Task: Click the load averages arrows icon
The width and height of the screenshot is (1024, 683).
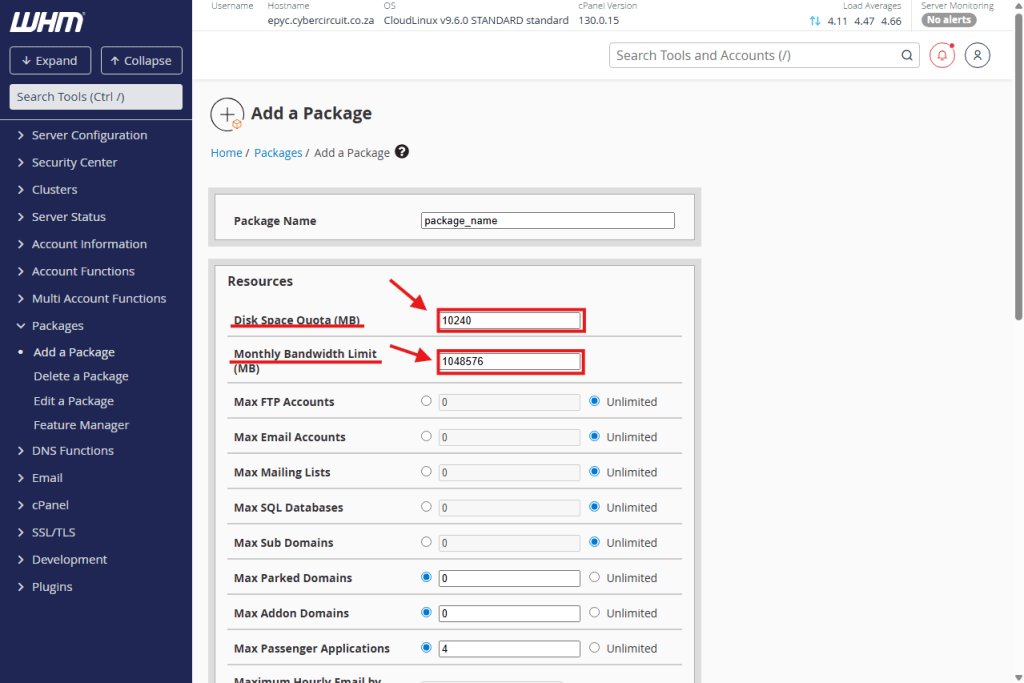Action: tap(815, 21)
